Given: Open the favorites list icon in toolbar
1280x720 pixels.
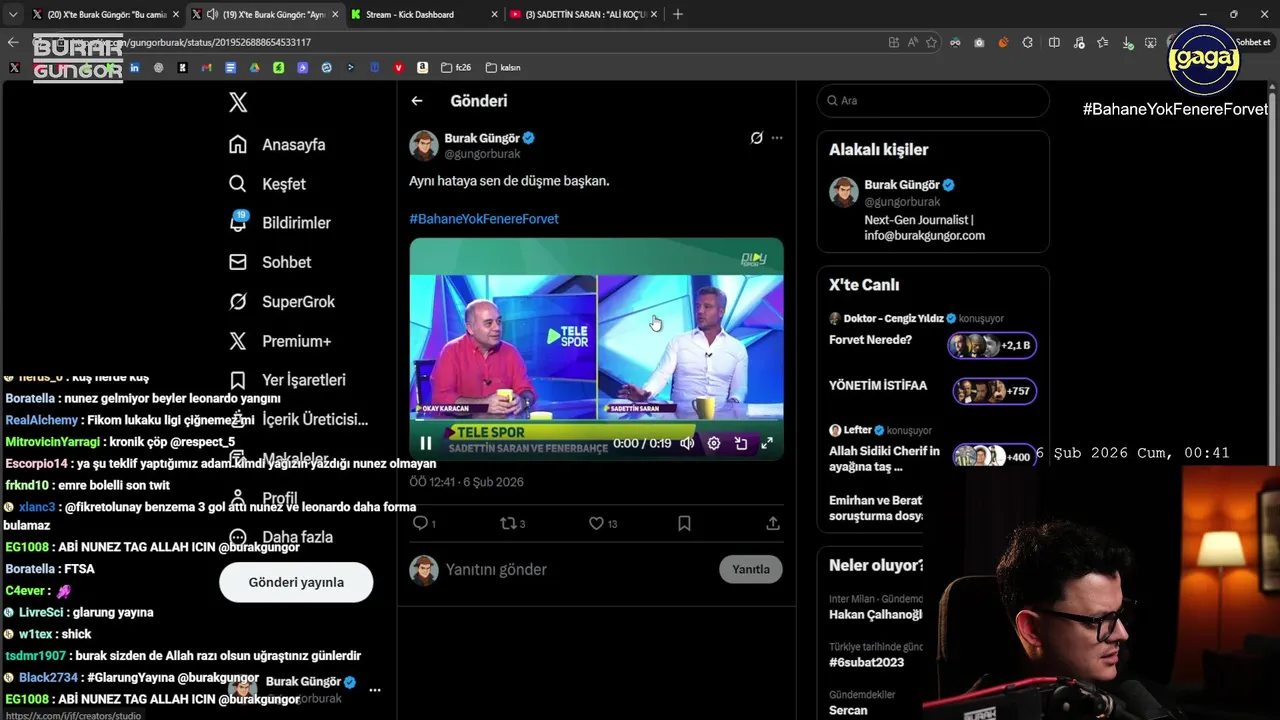Looking at the screenshot, I should click(x=1102, y=43).
